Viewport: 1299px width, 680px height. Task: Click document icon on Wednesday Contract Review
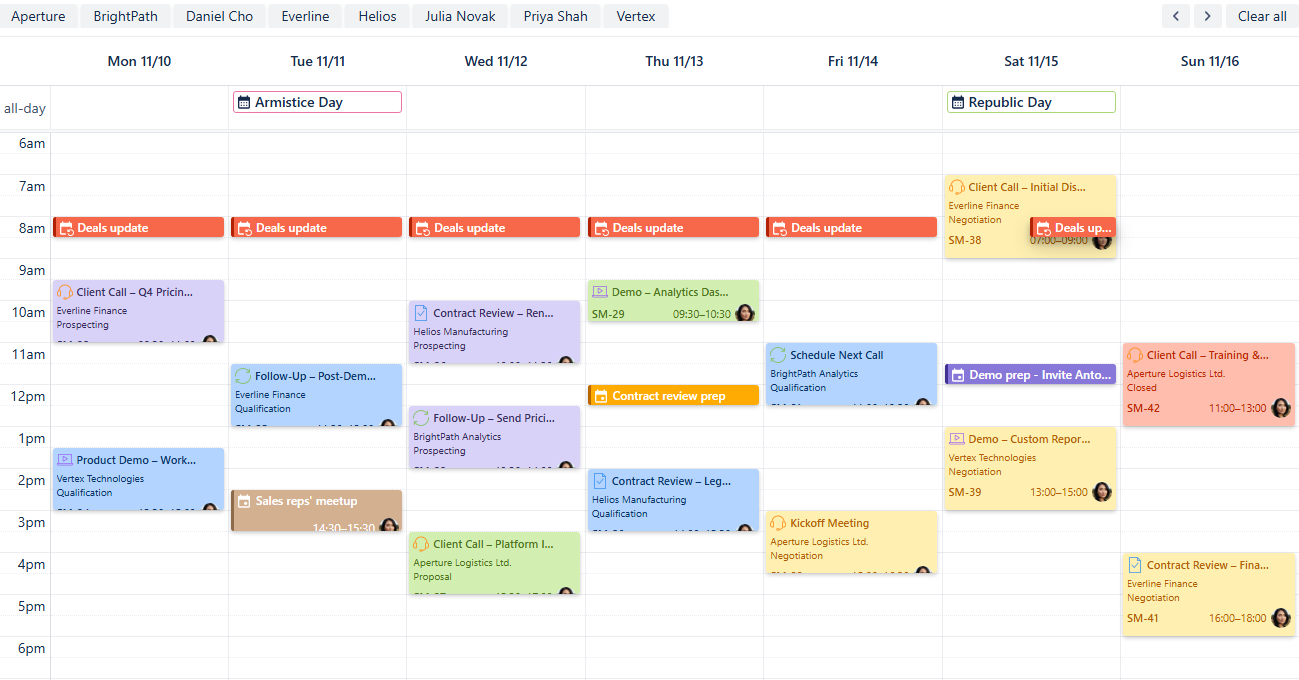[x=421, y=313]
